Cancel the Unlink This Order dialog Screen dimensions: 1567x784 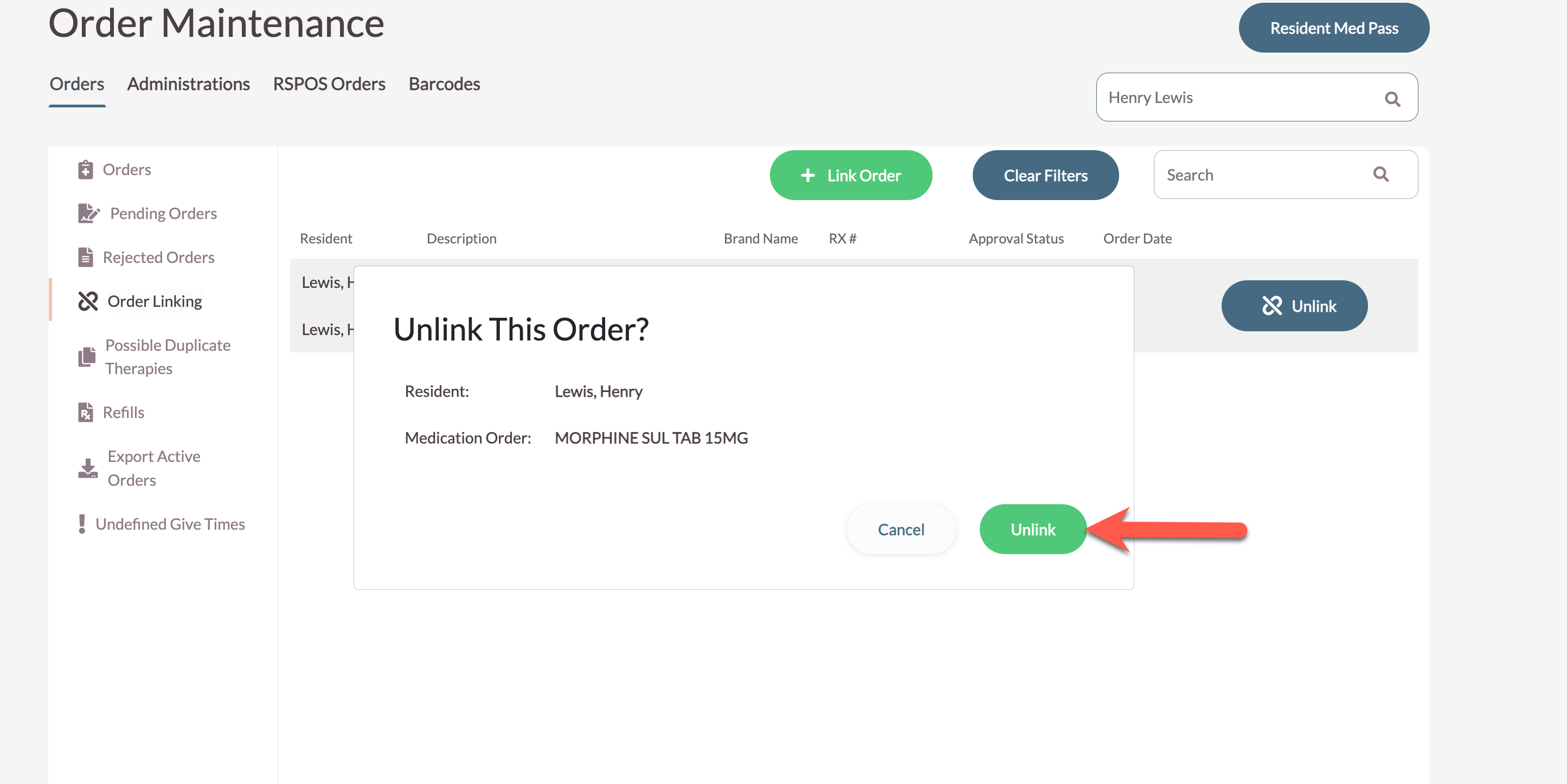coord(900,529)
